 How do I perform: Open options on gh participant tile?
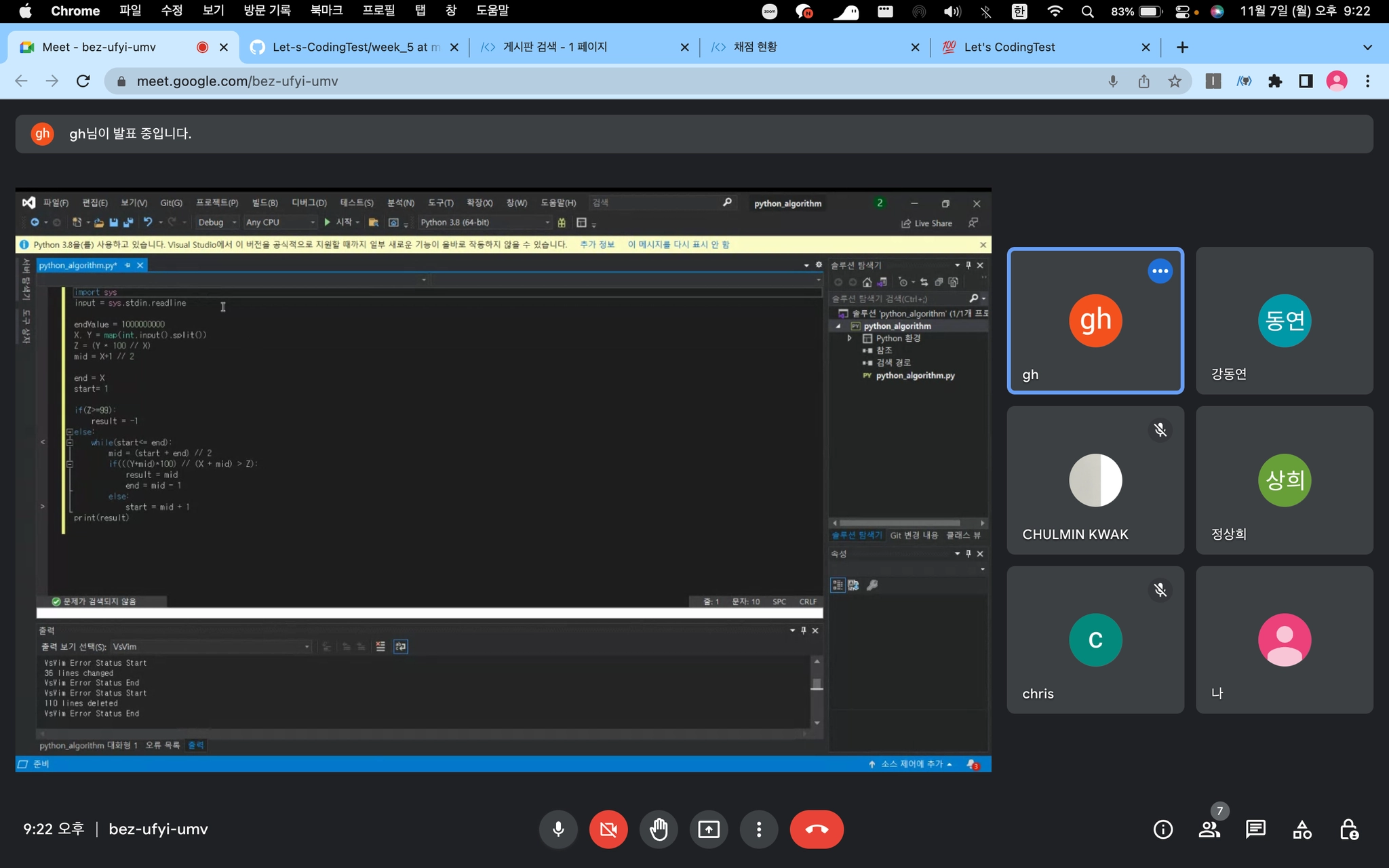[1160, 271]
